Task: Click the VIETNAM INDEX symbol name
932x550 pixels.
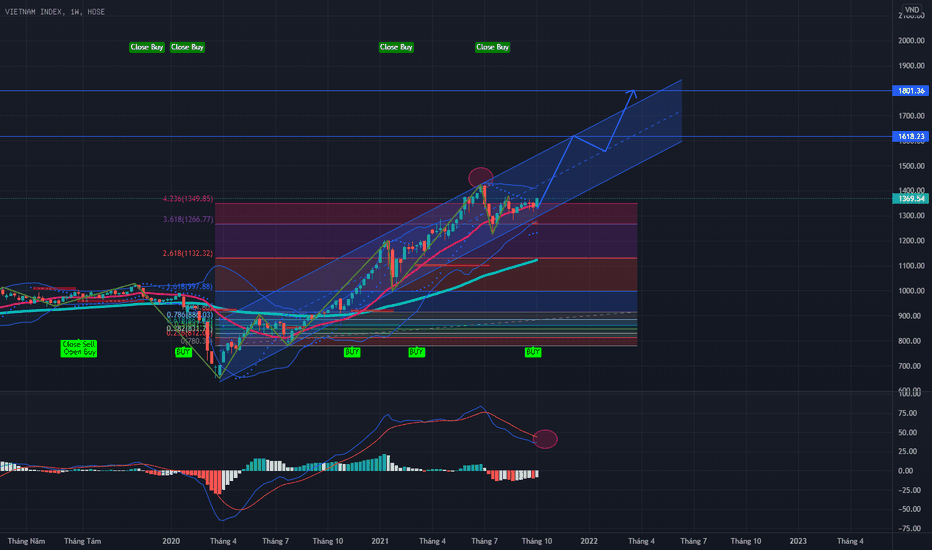Action: pos(36,10)
